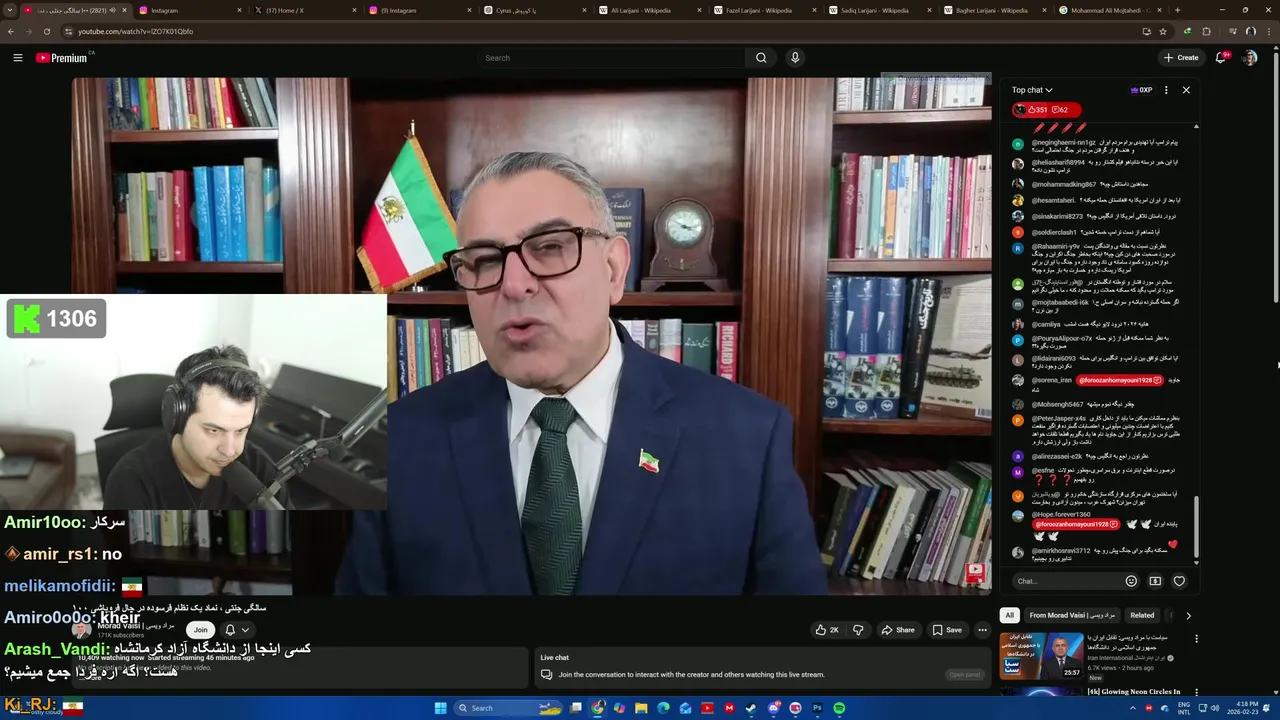Start voice search with microphone icon
Viewport: 1280px width, 720px height.
click(795, 58)
